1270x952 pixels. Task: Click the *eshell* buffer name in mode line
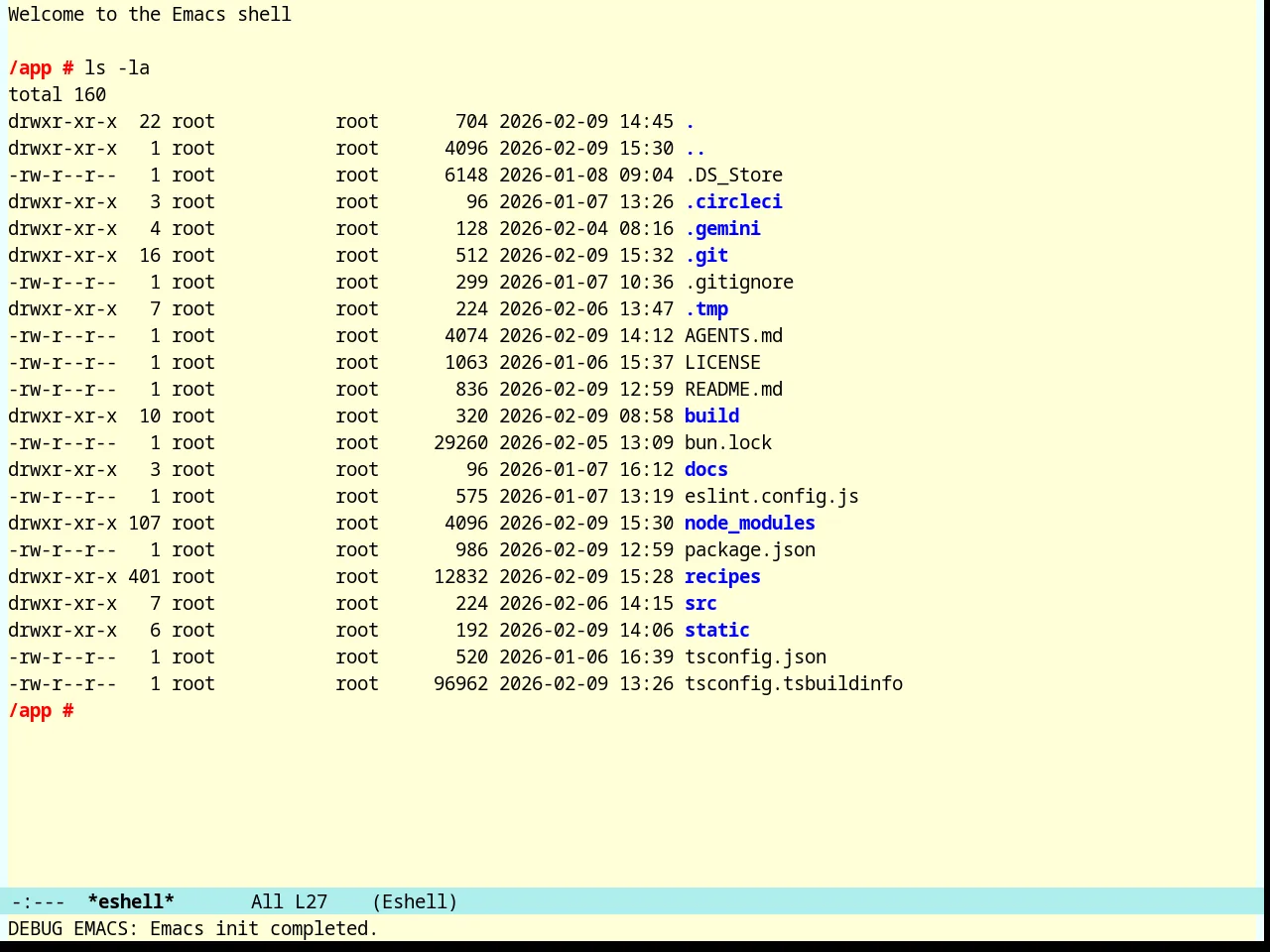tap(131, 902)
